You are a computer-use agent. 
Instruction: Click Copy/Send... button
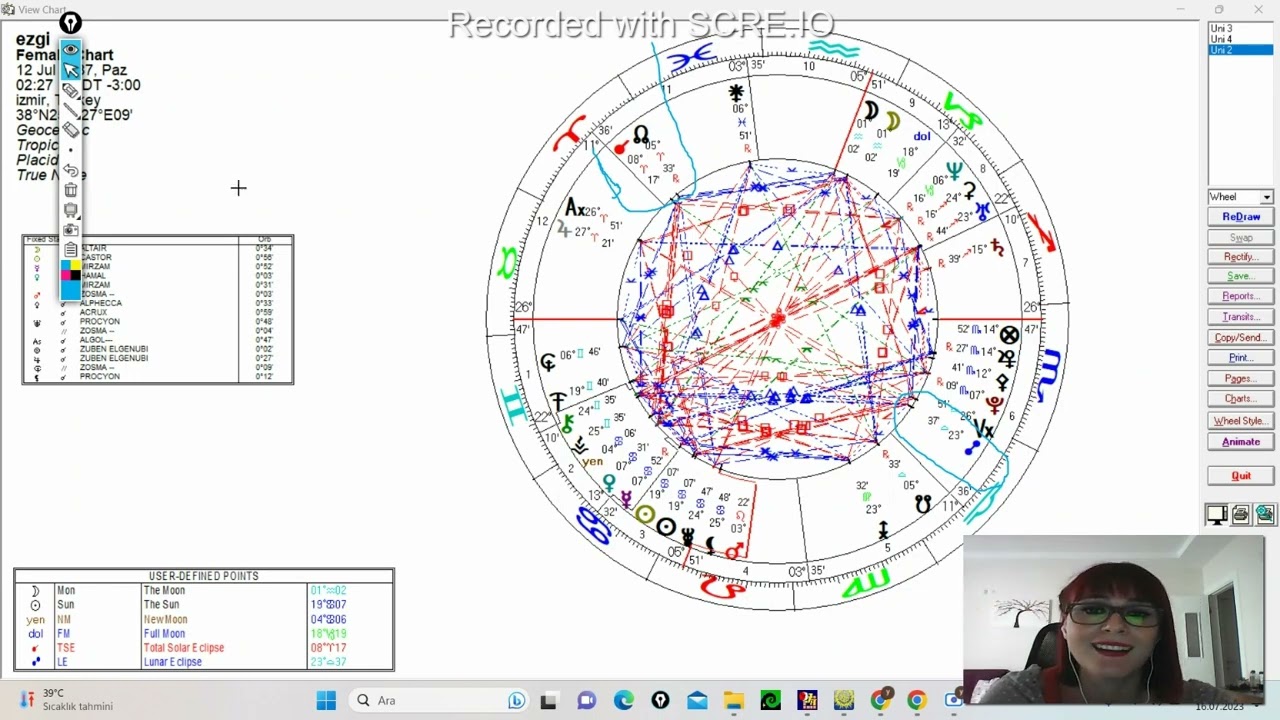[x=1240, y=338]
